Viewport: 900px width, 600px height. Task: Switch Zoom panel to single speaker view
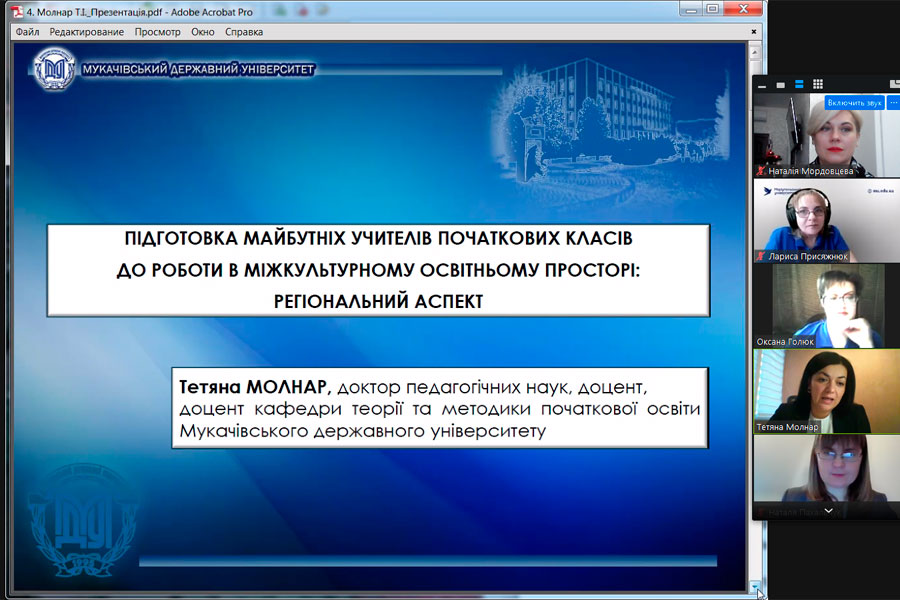click(781, 85)
